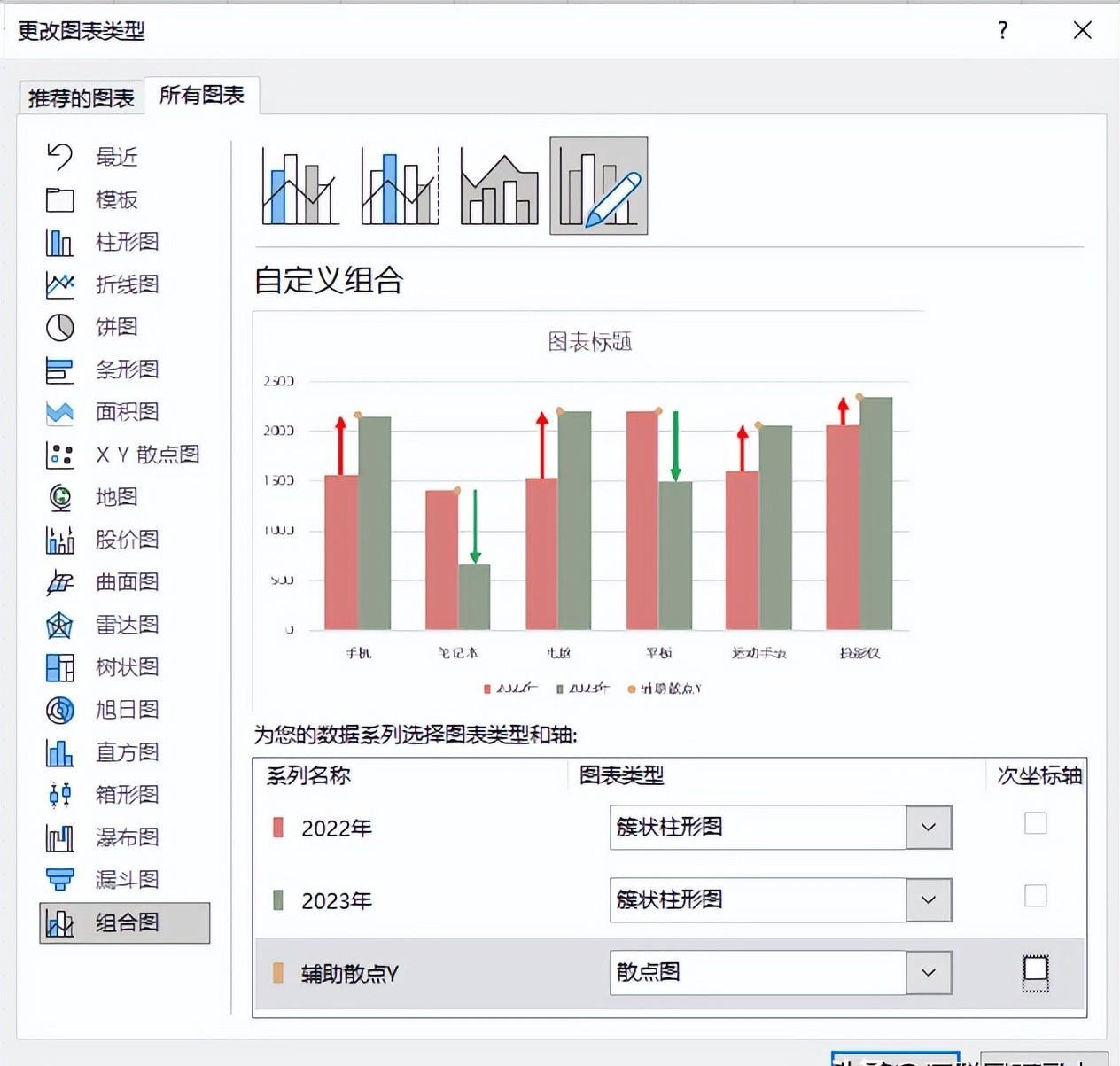This screenshot has width=1120, height=1066.
Task: Choose the Radar chart (雷达图) icon
Action: click(59, 625)
